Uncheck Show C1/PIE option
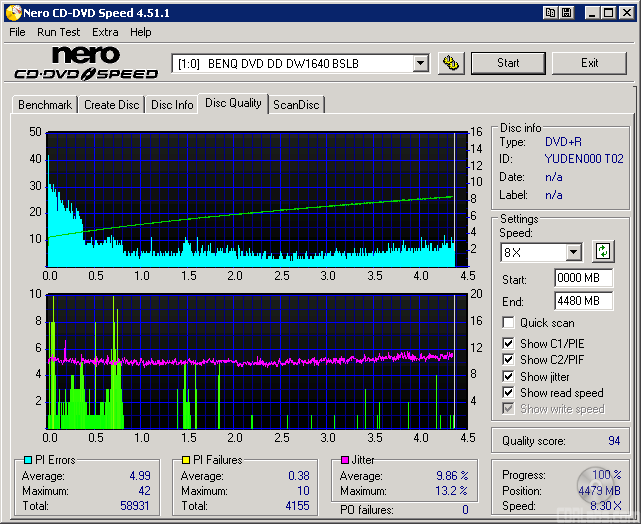641x524 pixels. pyautogui.click(x=509, y=344)
